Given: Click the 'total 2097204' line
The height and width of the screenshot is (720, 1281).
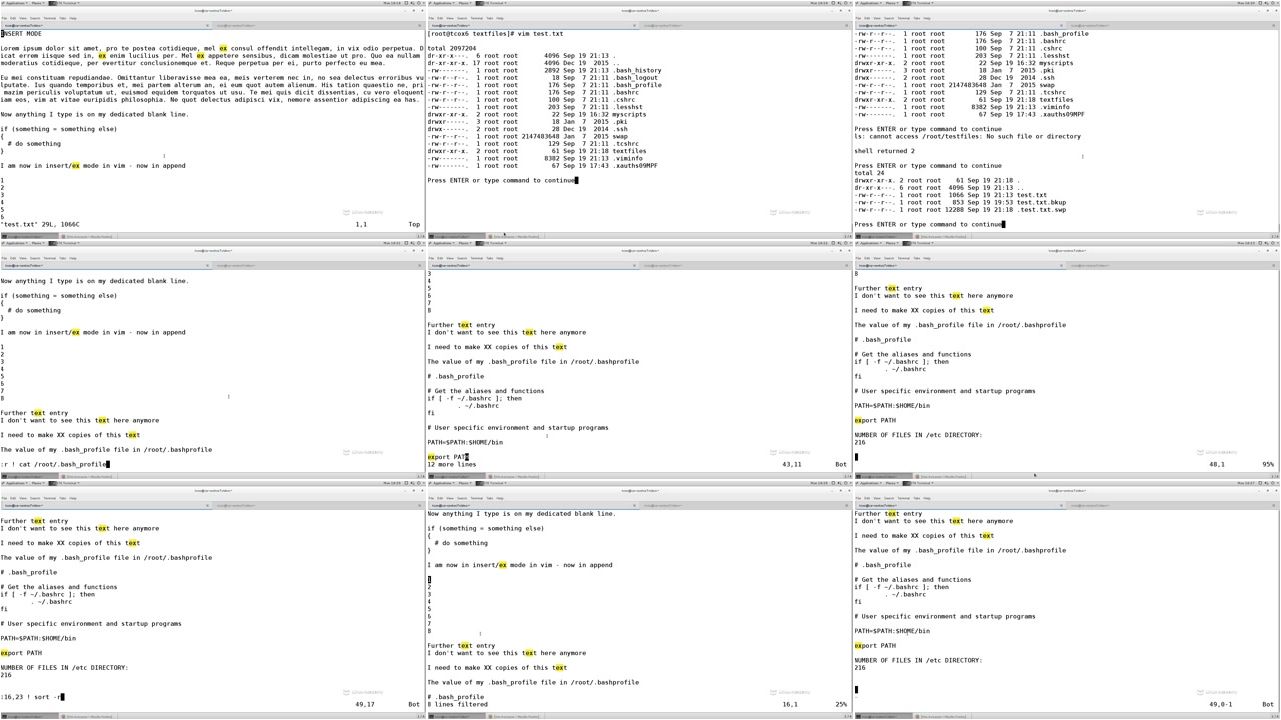Looking at the screenshot, I should pyautogui.click(x=452, y=48).
